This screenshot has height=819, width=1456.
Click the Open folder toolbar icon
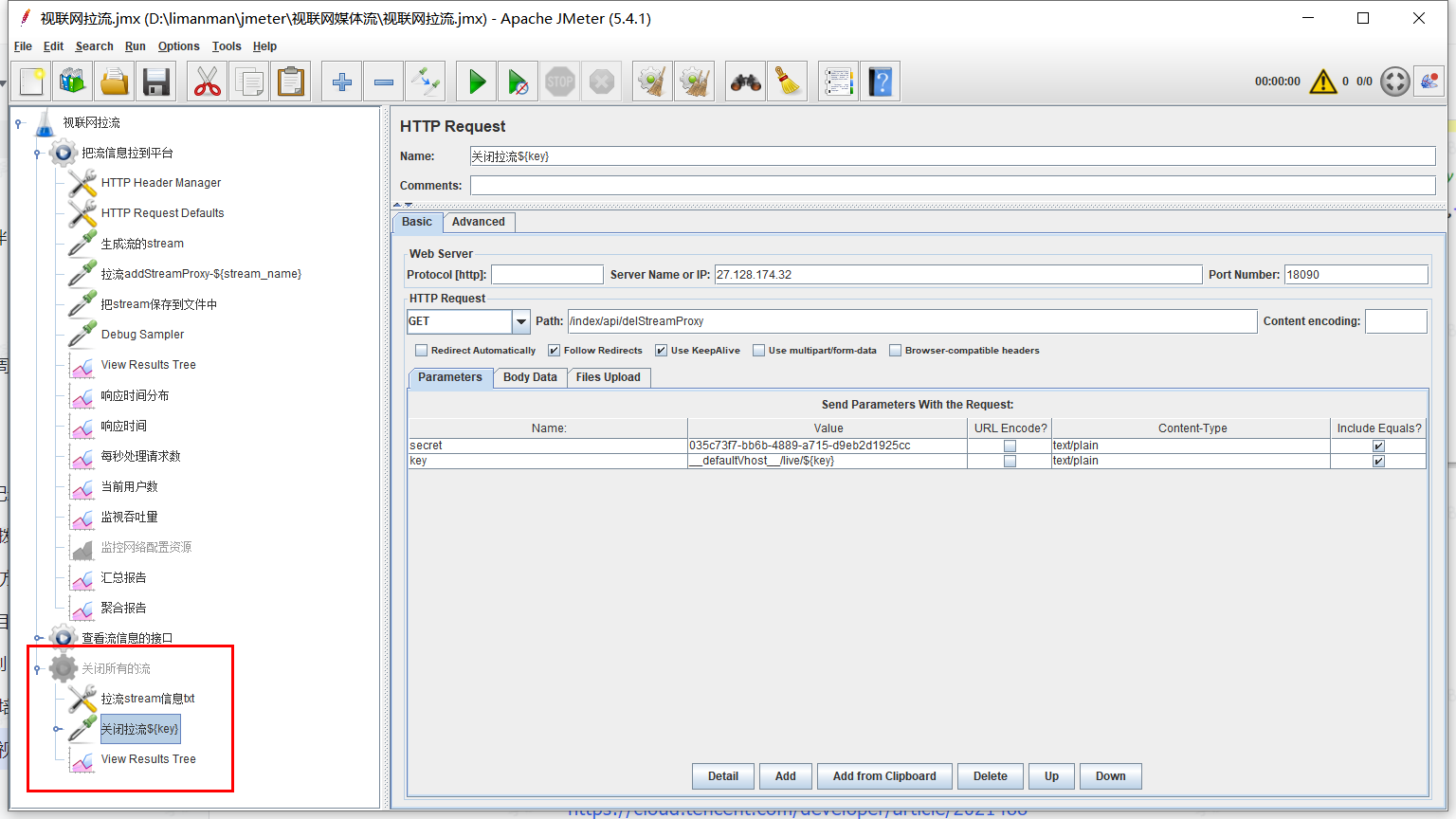115,82
